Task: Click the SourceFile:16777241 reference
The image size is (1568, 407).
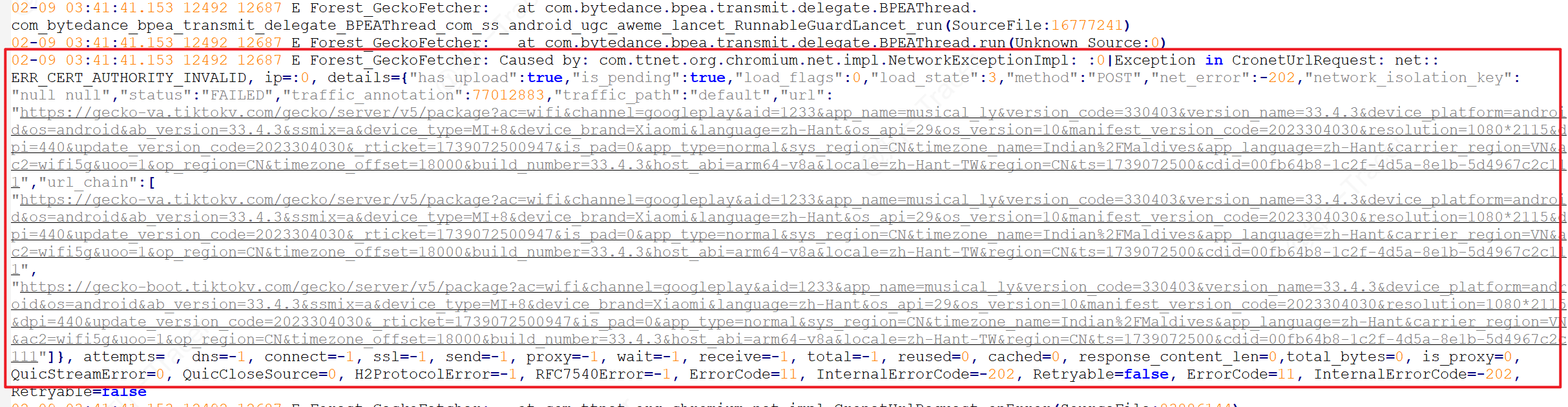Action: coord(1038,25)
